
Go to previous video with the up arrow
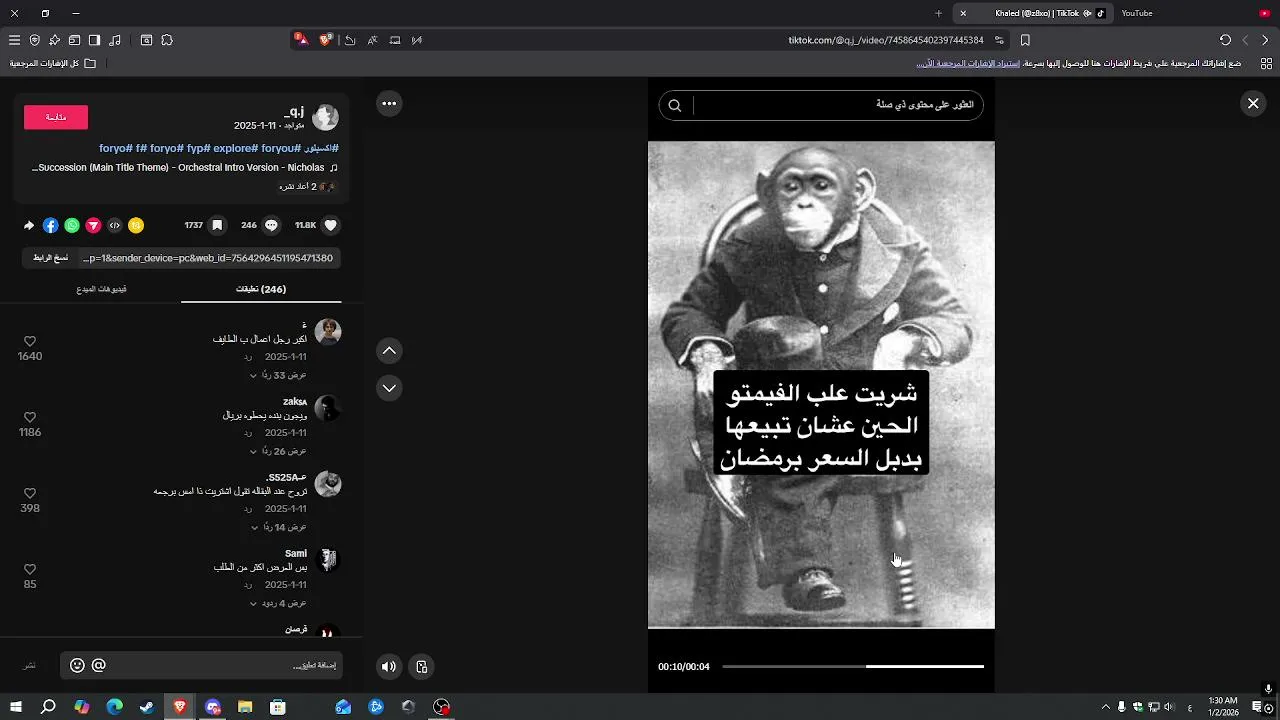(x=389, y=350)
